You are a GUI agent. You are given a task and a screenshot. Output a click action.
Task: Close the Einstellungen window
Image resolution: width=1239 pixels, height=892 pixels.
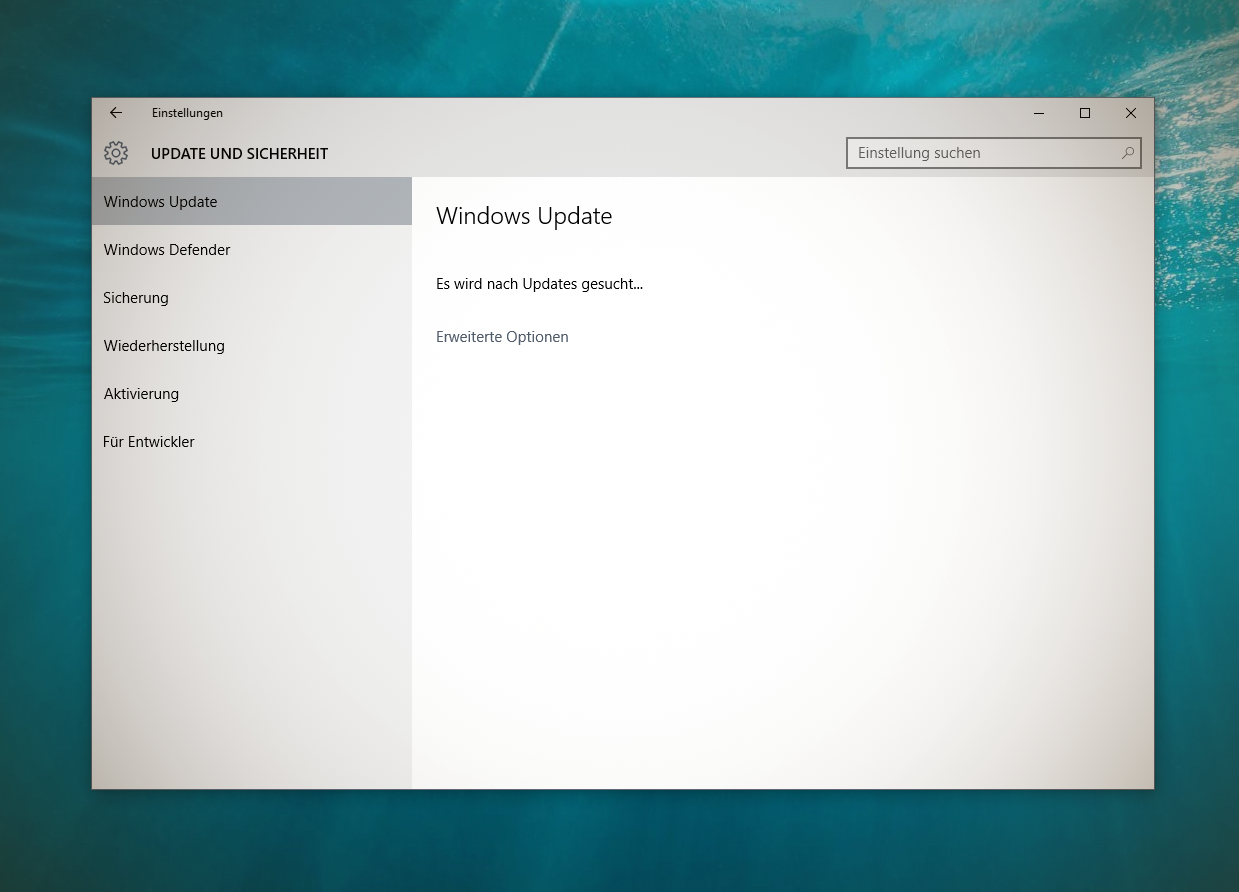point(1131,113)
